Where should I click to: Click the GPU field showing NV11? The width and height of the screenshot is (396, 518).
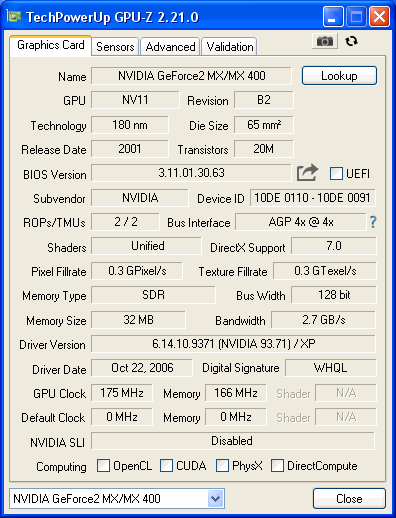click(135, 100)
